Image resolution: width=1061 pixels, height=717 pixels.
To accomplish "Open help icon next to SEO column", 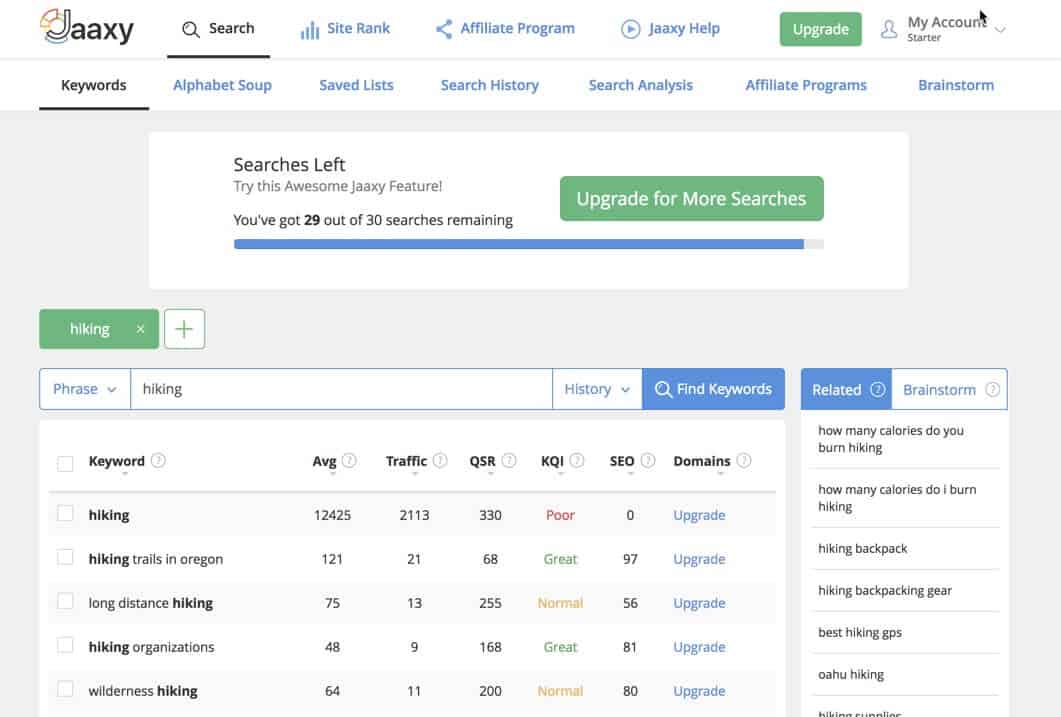I will [x=648, y=461].
